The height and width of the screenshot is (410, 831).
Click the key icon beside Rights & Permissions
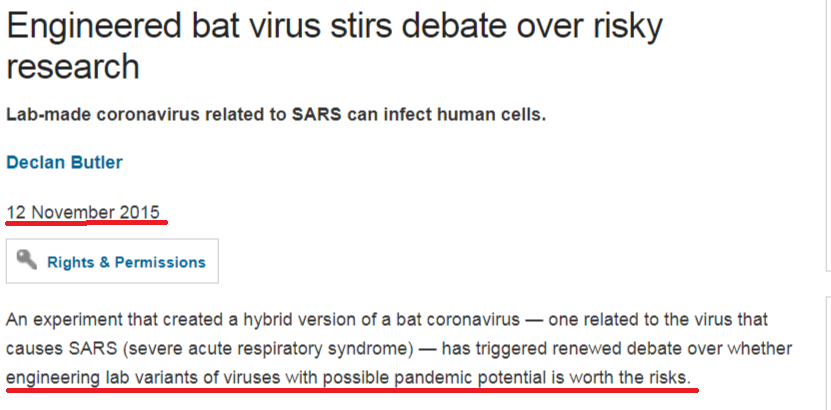point(26,260)
